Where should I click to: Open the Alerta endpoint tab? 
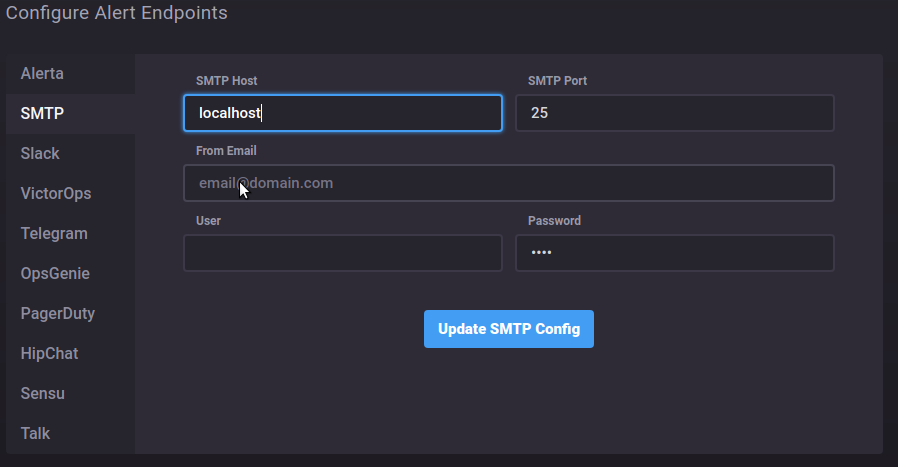[x=42, y=74]
